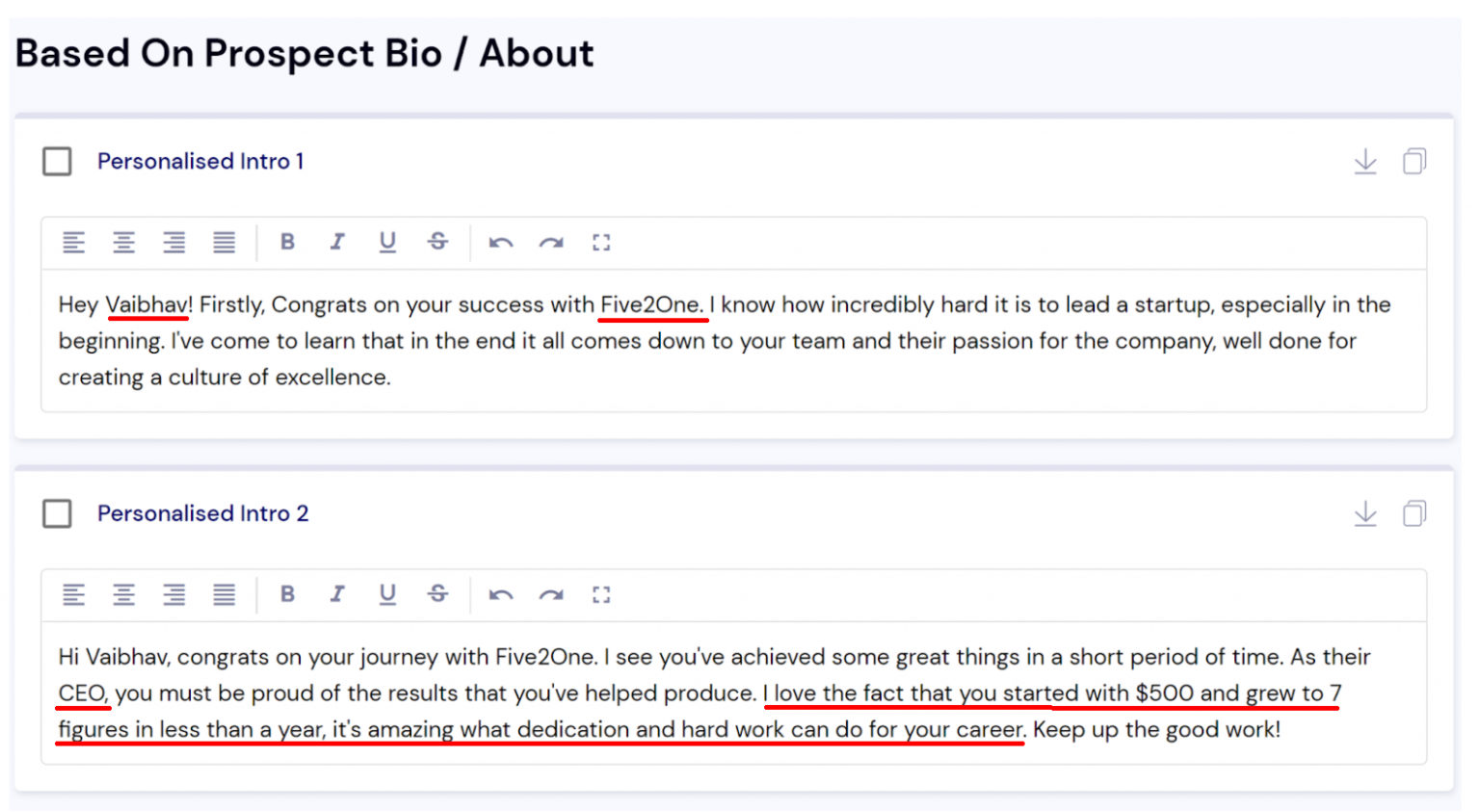Copy Personalised Intro 2 to clipboard
Screen dimensions: 1480x812
click(x=1414, y=513)
